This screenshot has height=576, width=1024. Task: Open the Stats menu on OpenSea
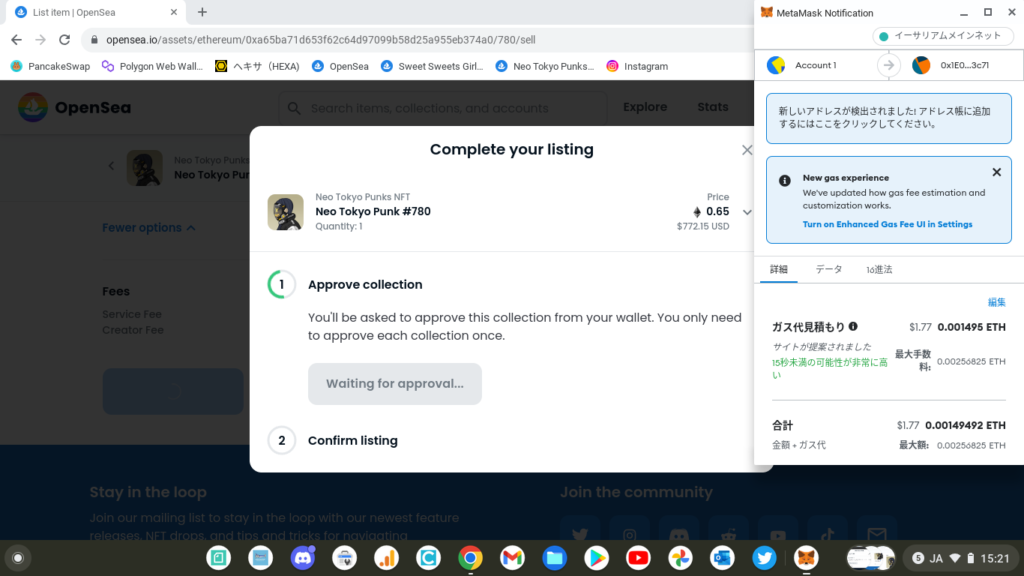[712, 107]
